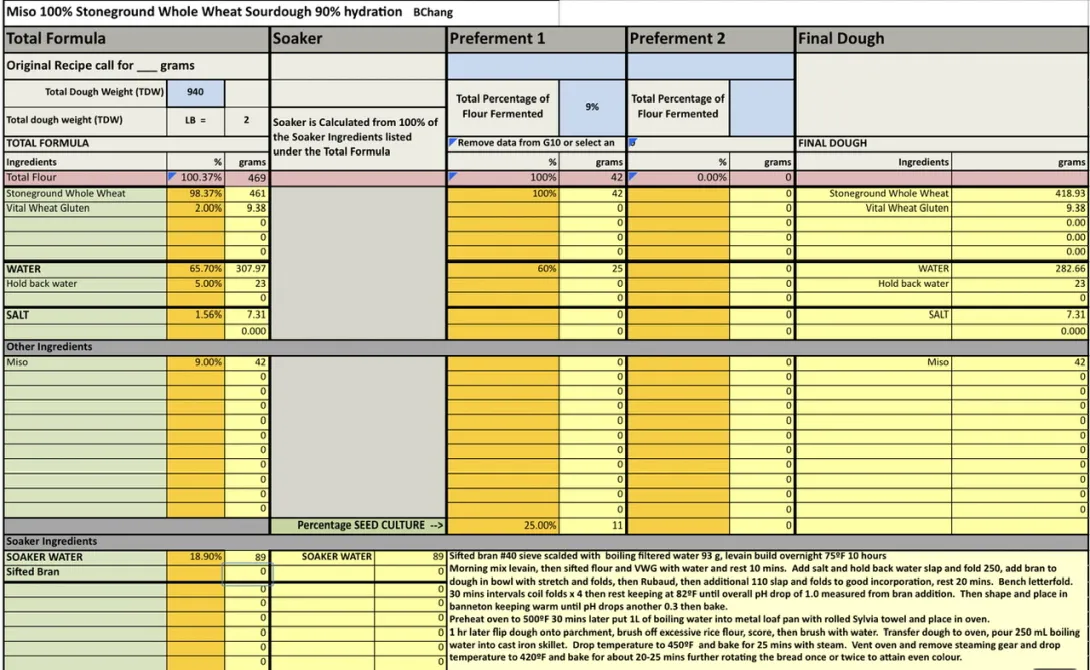1090x670 pixels.
Task: Click the Hold back water 5.00% cell
Action: [195, 284]
